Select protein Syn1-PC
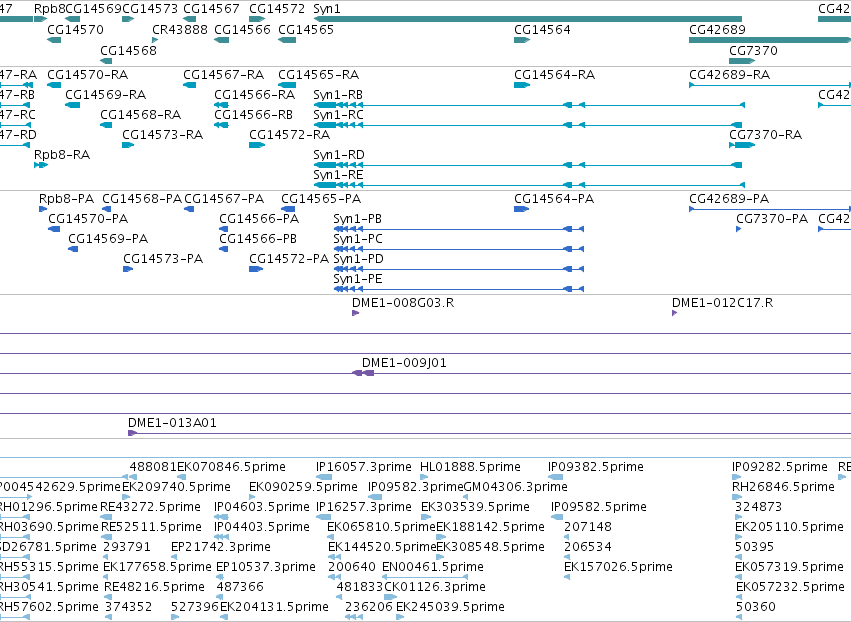This screenshot has height=622, width=851. (459, 249)
